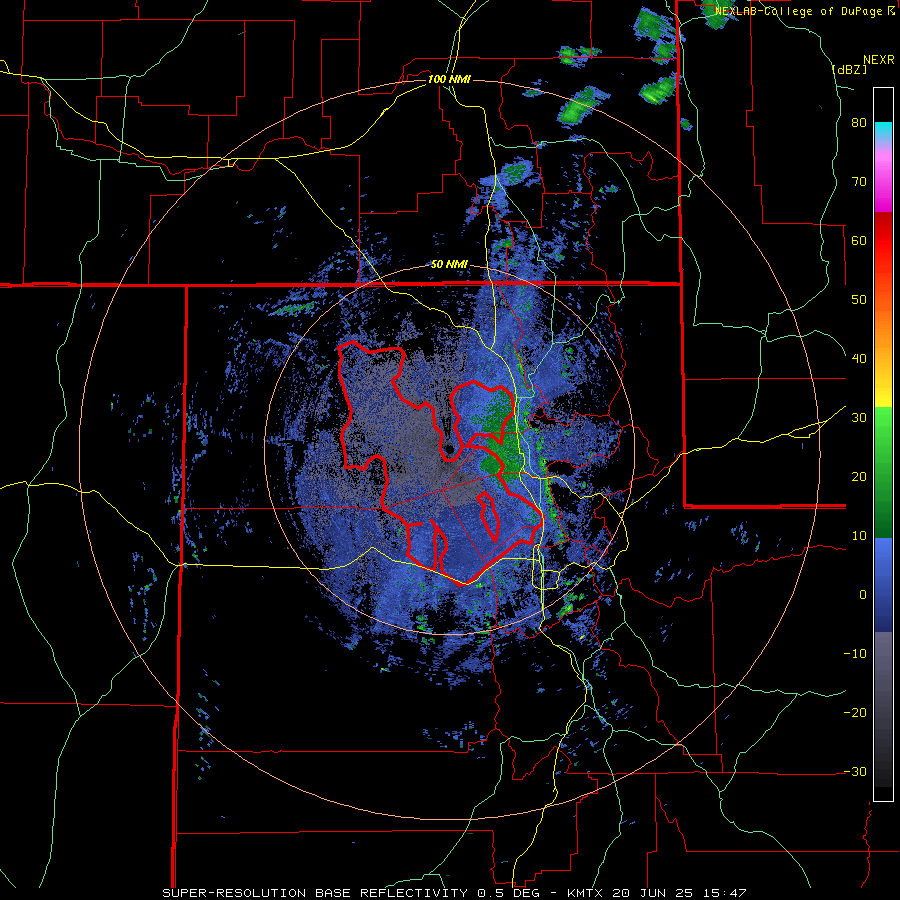The image size is (900, 900).
Task: Click the 20 value on the dBZ scale
Action: [x=859, y=477]
